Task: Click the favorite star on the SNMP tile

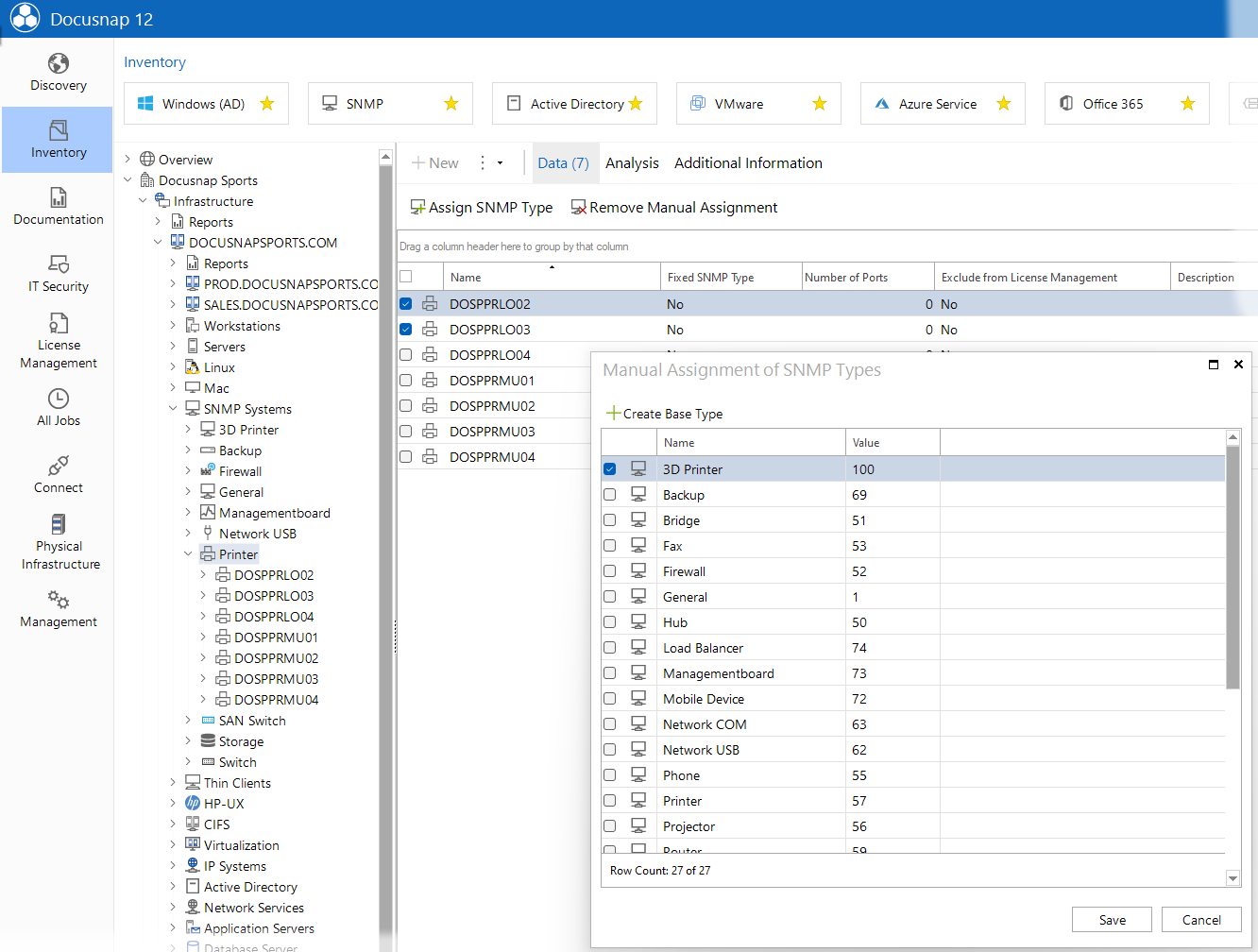Action: point(451,104)
